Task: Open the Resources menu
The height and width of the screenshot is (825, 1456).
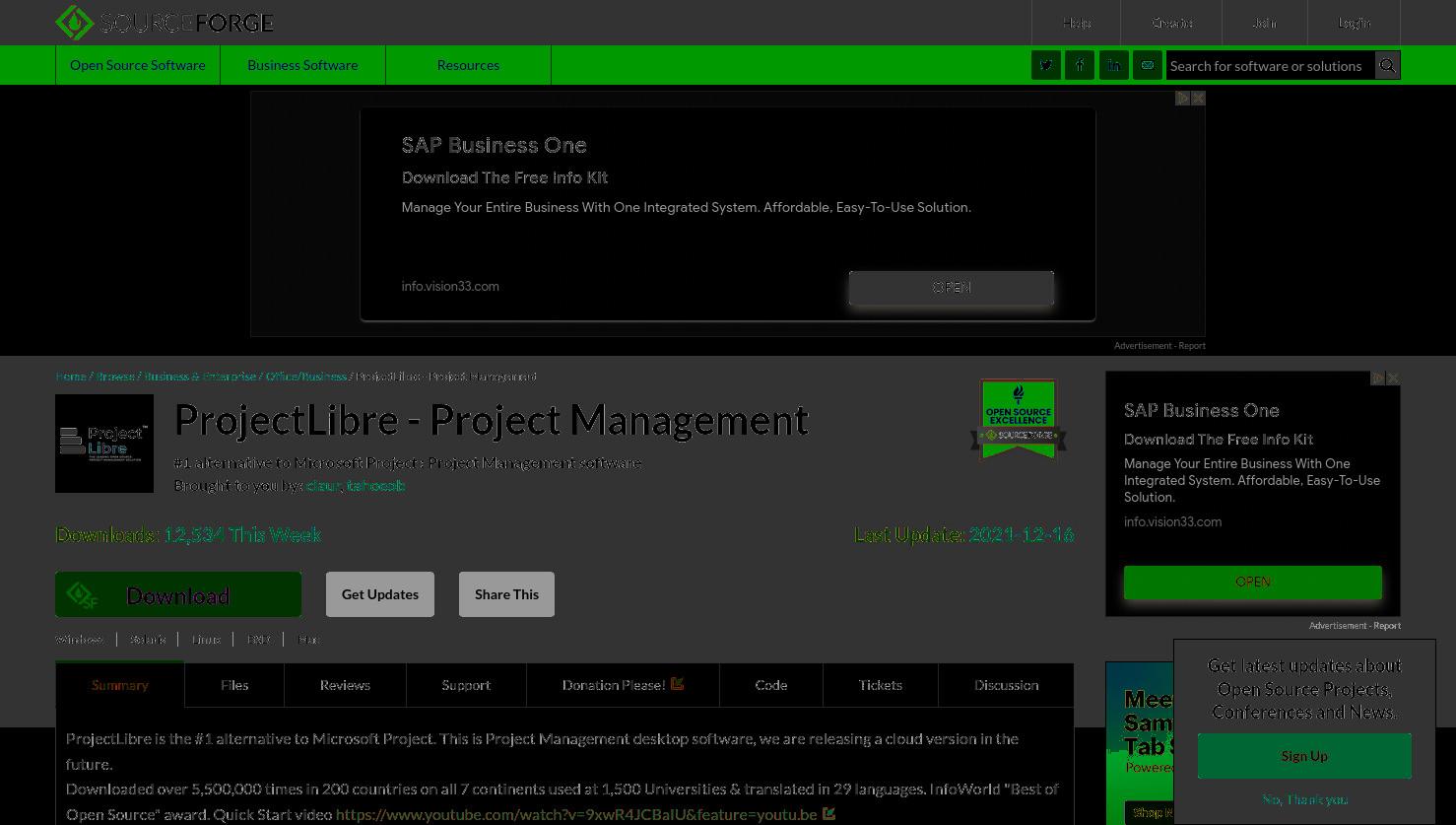Action: click(x=468, y=65)
